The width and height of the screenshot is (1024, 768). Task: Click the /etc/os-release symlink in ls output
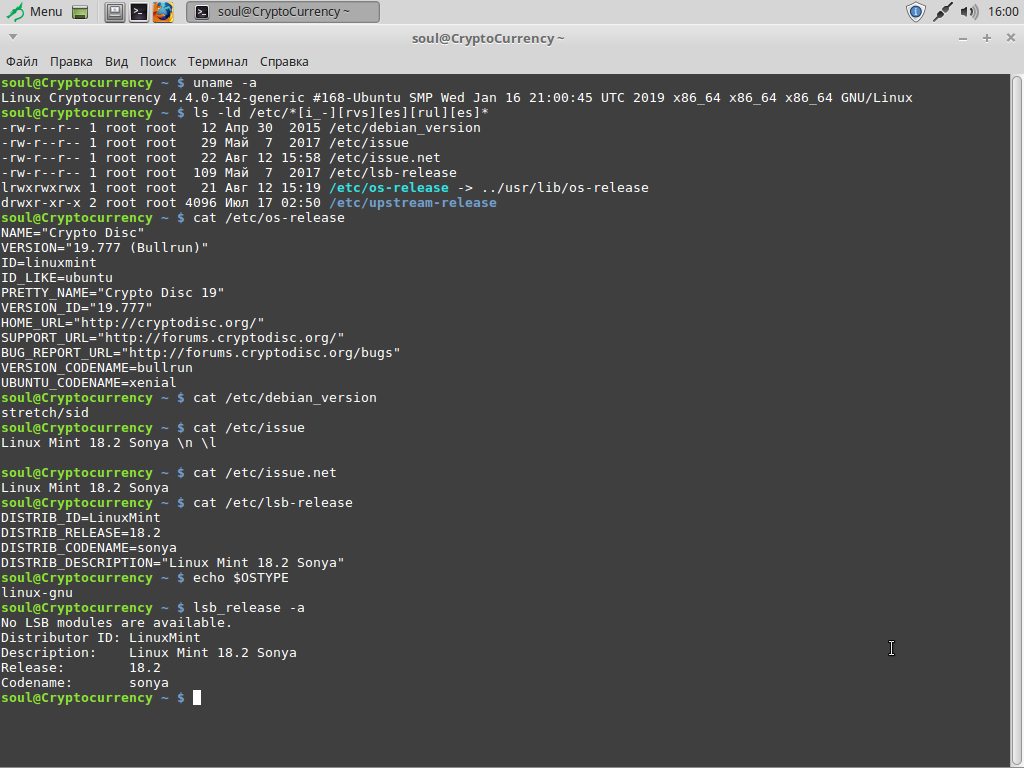click(x=389, y=188)
